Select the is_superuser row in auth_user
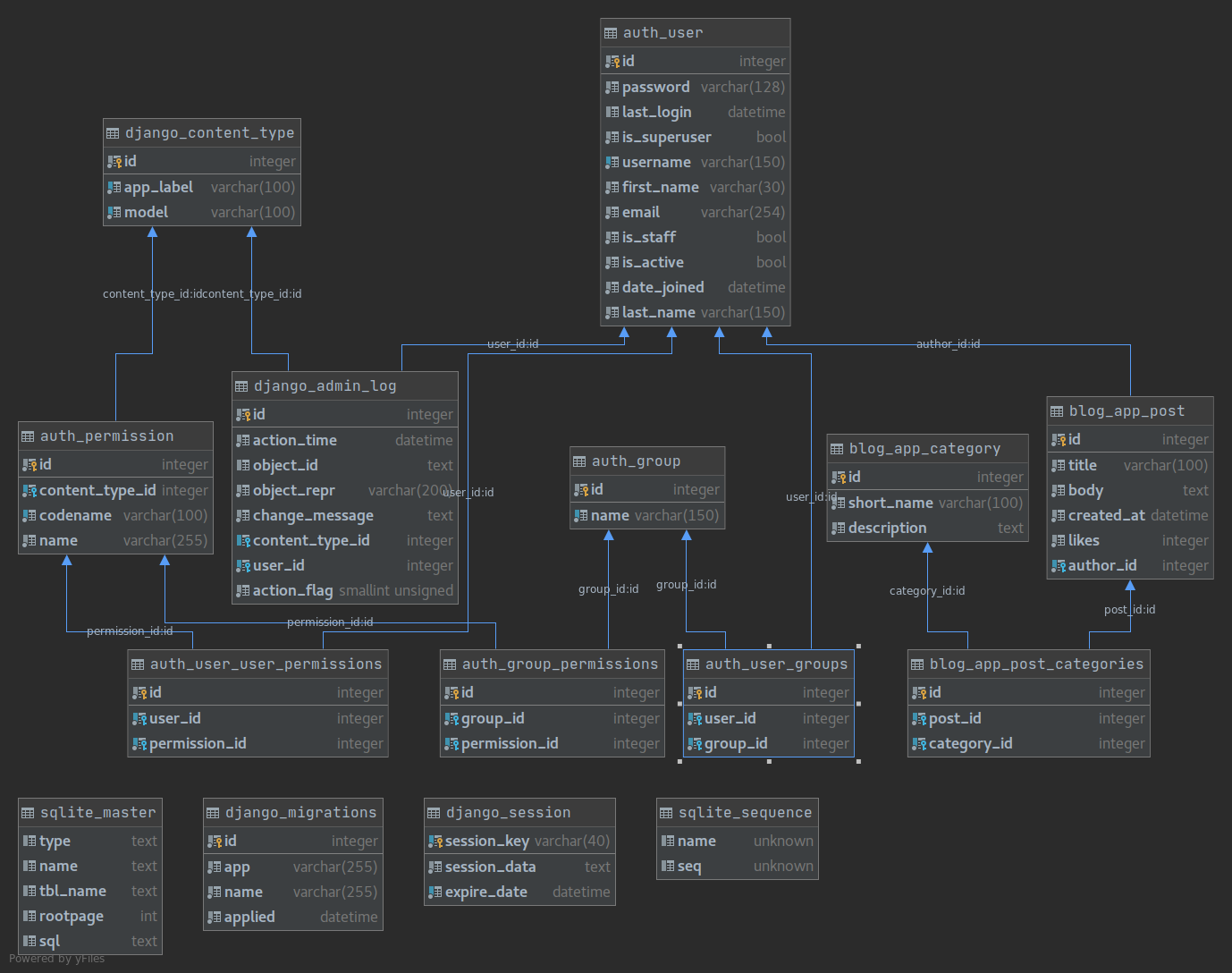 695,137
